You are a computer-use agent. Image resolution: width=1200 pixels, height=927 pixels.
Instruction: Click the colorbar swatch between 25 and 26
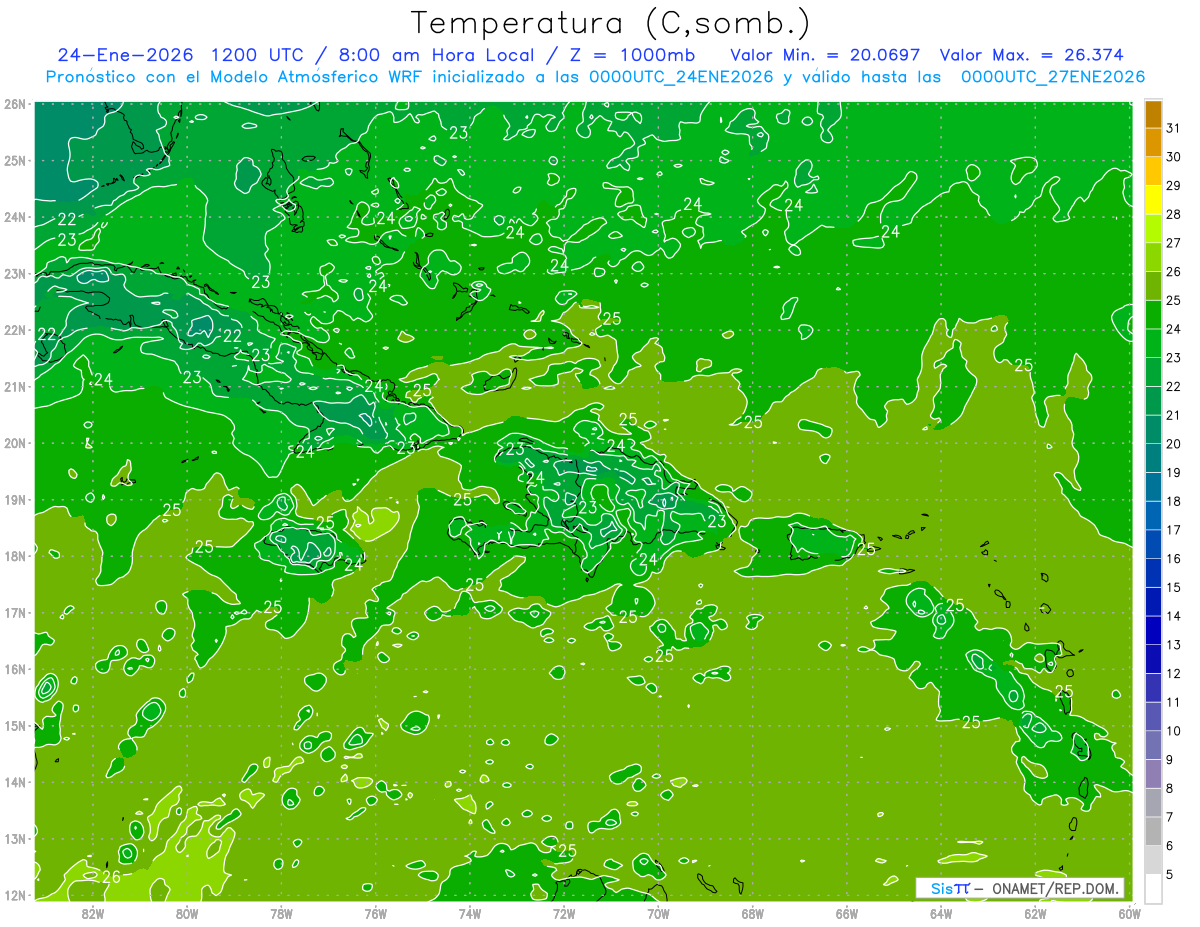[1153, 286]
